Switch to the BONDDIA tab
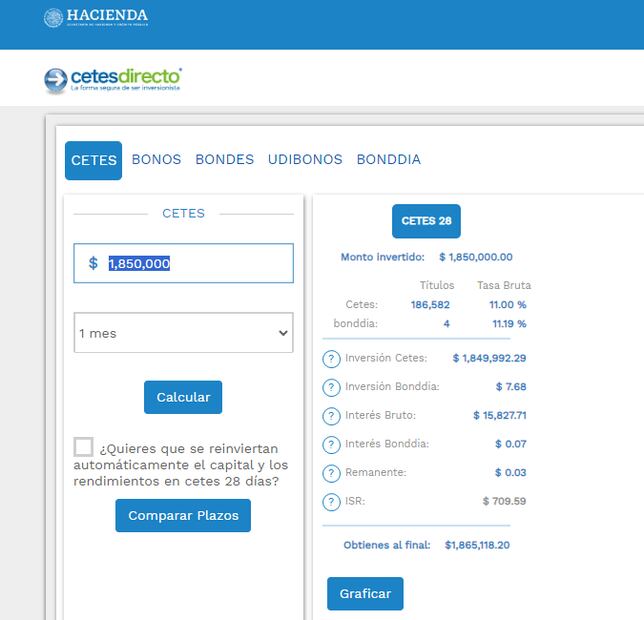Screen dimensions: 644x620 (x=389, y=160)
